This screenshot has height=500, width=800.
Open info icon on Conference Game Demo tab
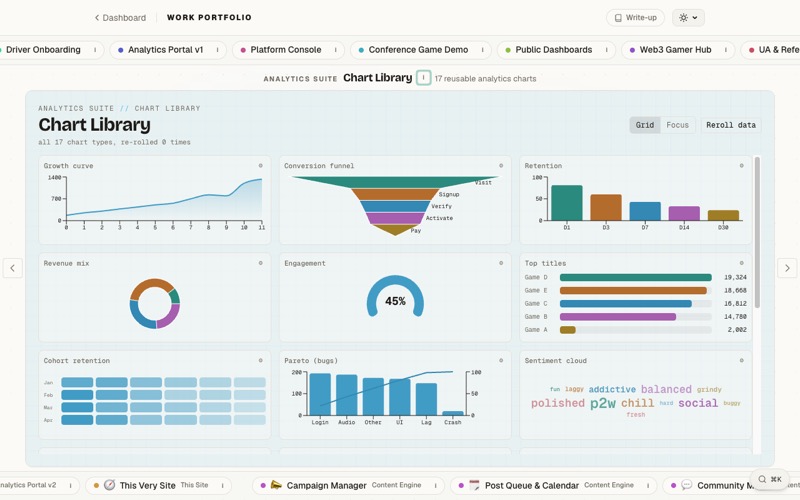coord(482,50)
